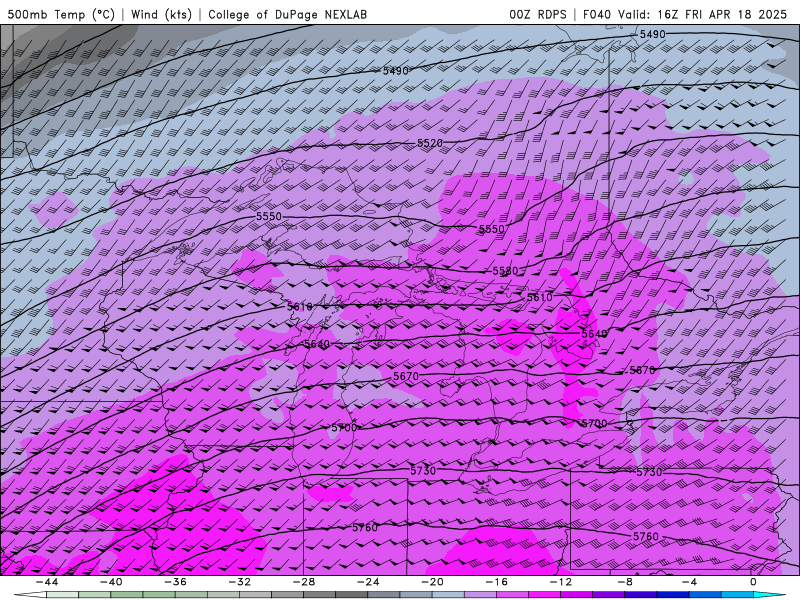
Task: Click the western 5760 contour label
Action: coord(365,528)
